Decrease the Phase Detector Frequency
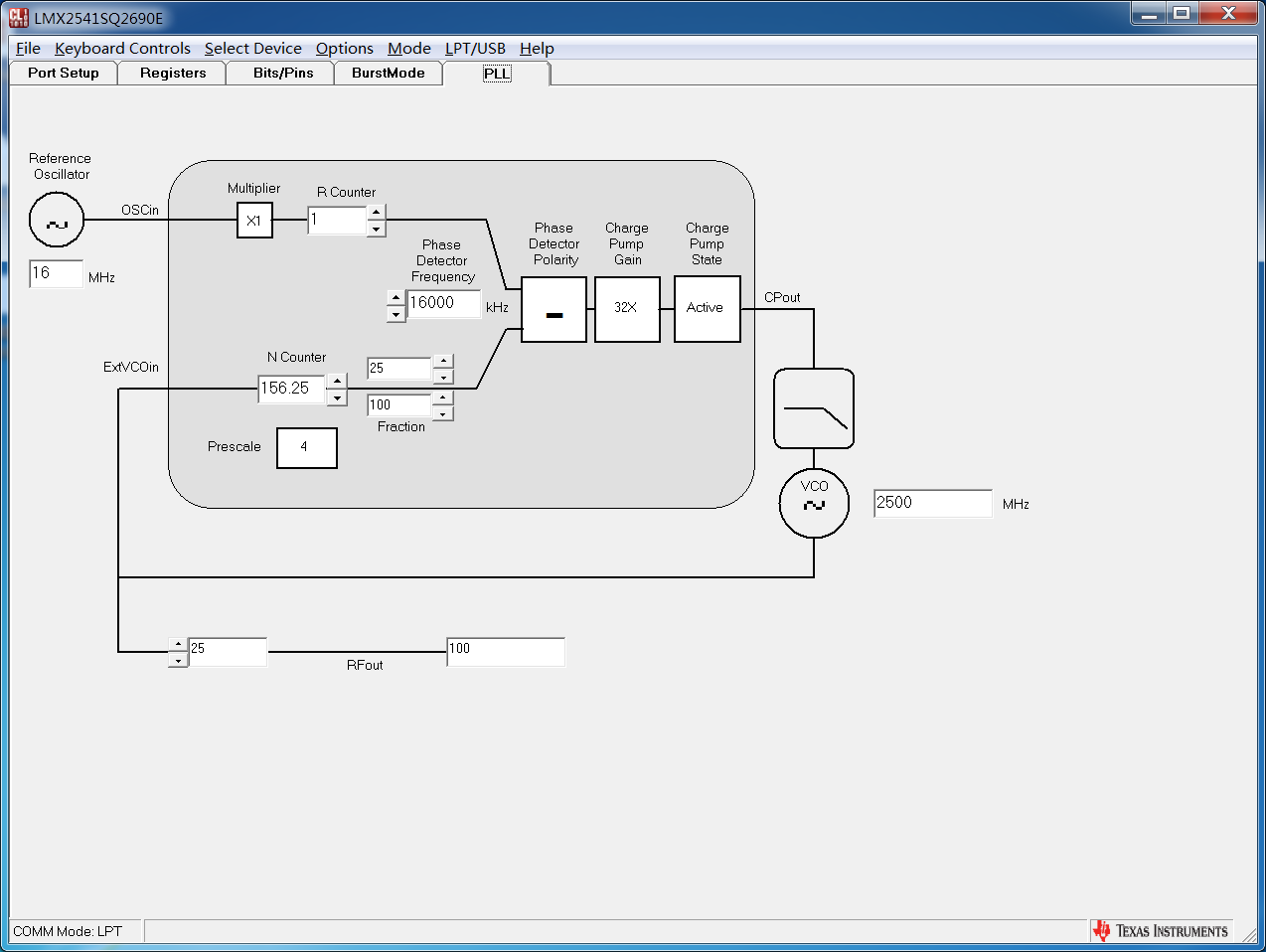Image resolution: width=1266 pixels, height=952 pixels. pyautogui.click(x=396, y=314)
